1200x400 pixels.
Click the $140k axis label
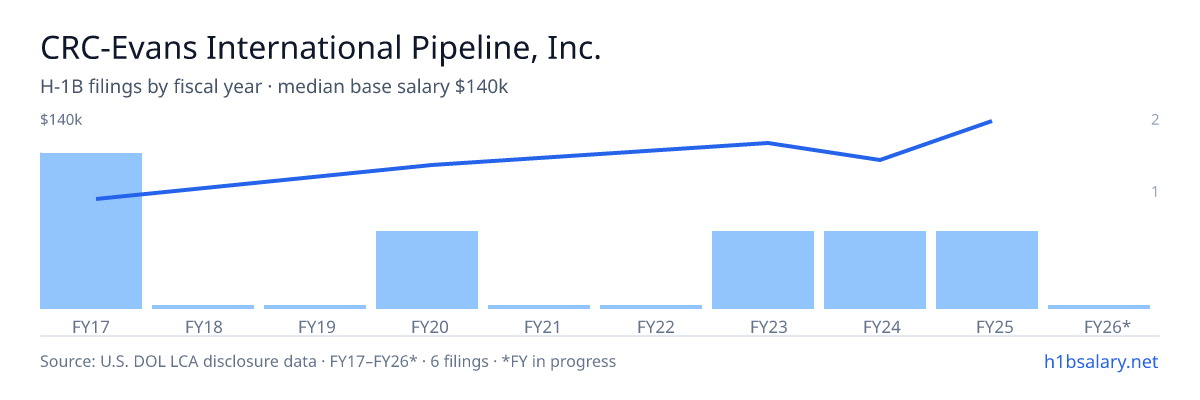pos(61,120)
